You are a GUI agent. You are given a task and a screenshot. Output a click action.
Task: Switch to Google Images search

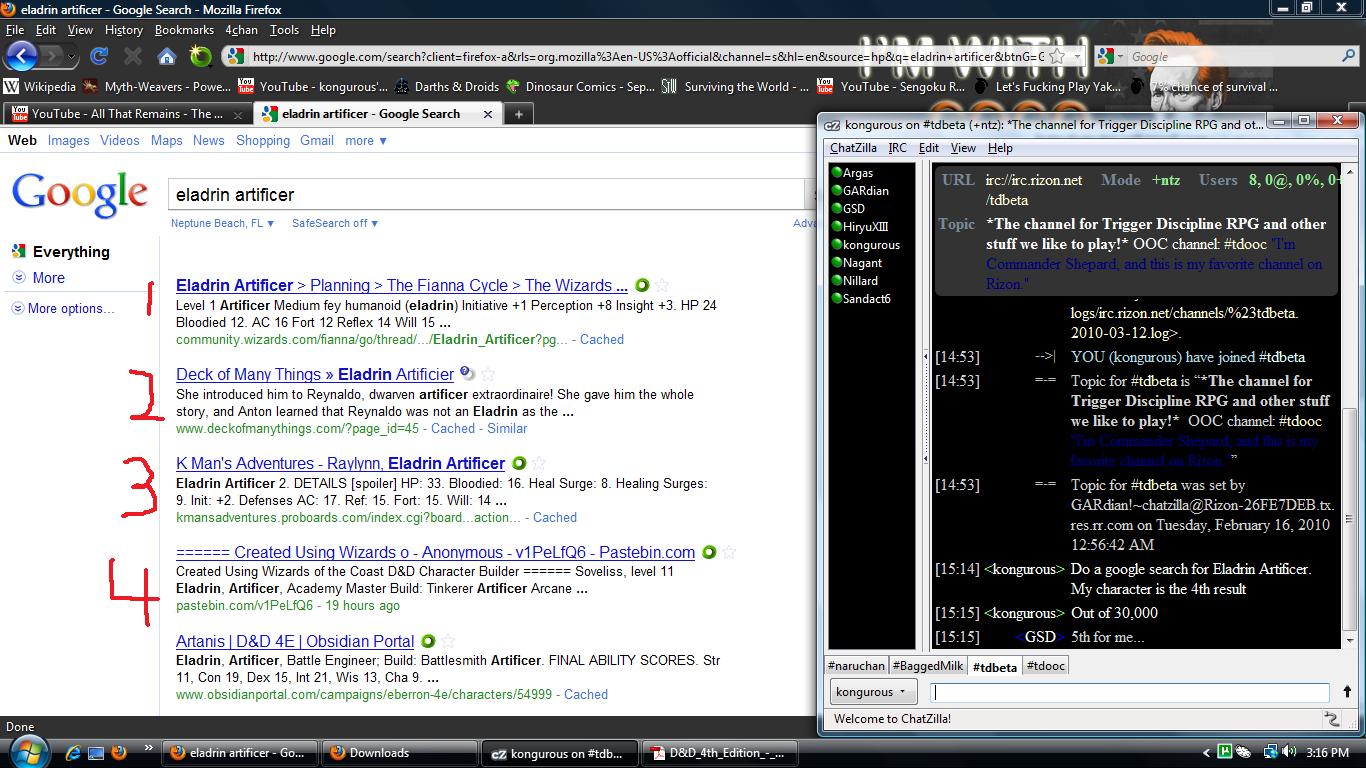(68, 141)
